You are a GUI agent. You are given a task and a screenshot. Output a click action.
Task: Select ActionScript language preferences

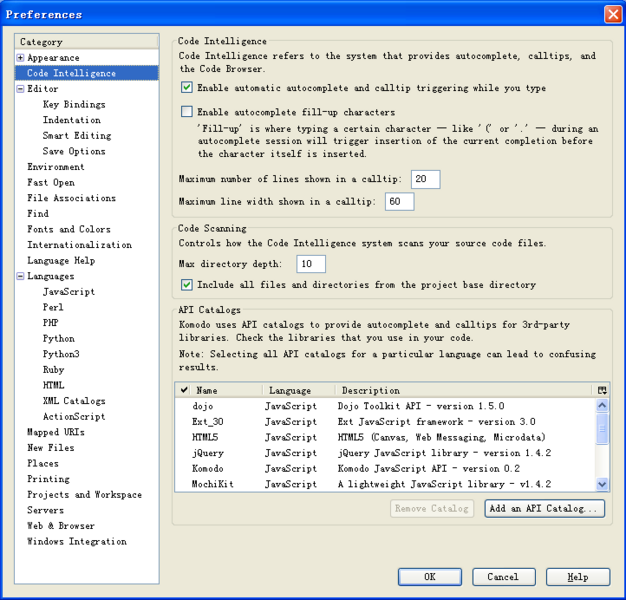[74, 417]
